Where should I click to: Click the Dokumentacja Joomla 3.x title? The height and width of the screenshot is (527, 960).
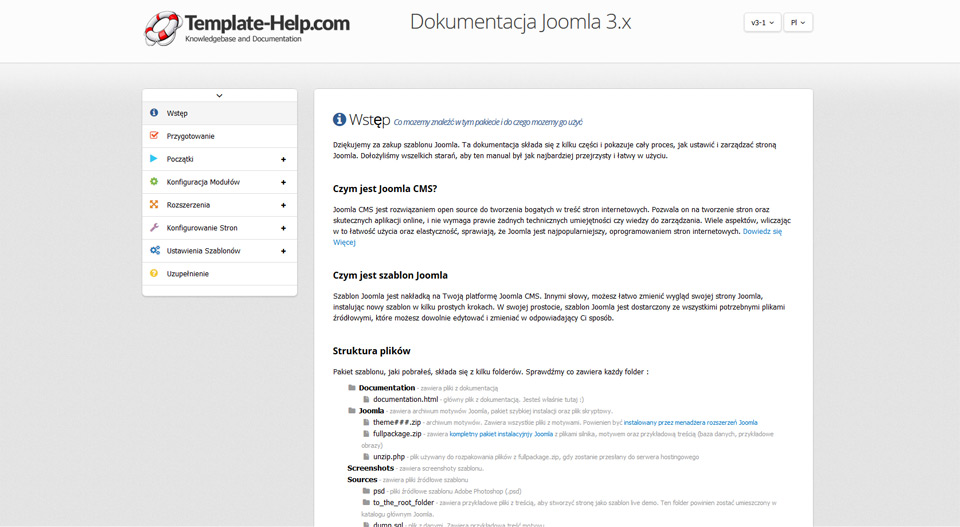click(x=520, y=21)
